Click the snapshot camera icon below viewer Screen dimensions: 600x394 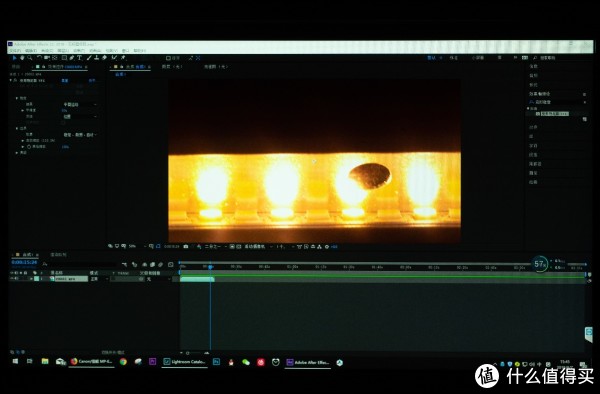186,246
